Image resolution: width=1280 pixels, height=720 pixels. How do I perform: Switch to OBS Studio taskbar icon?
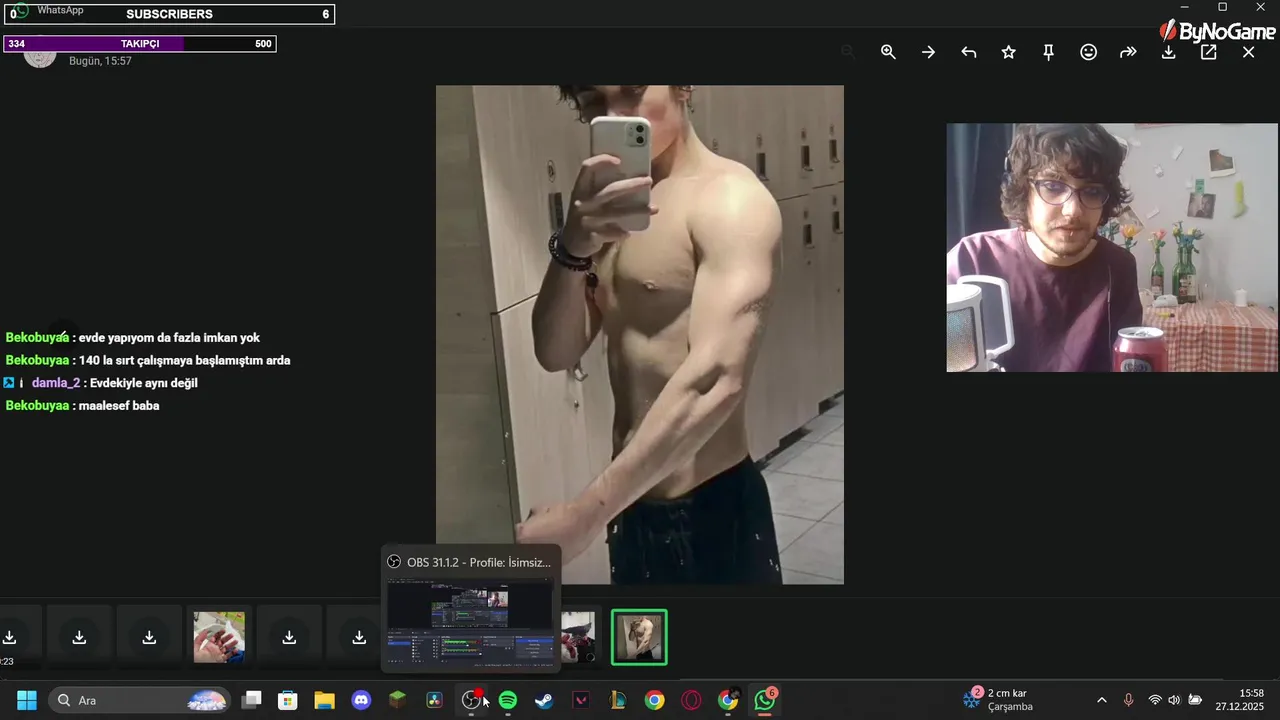(471, 700)
